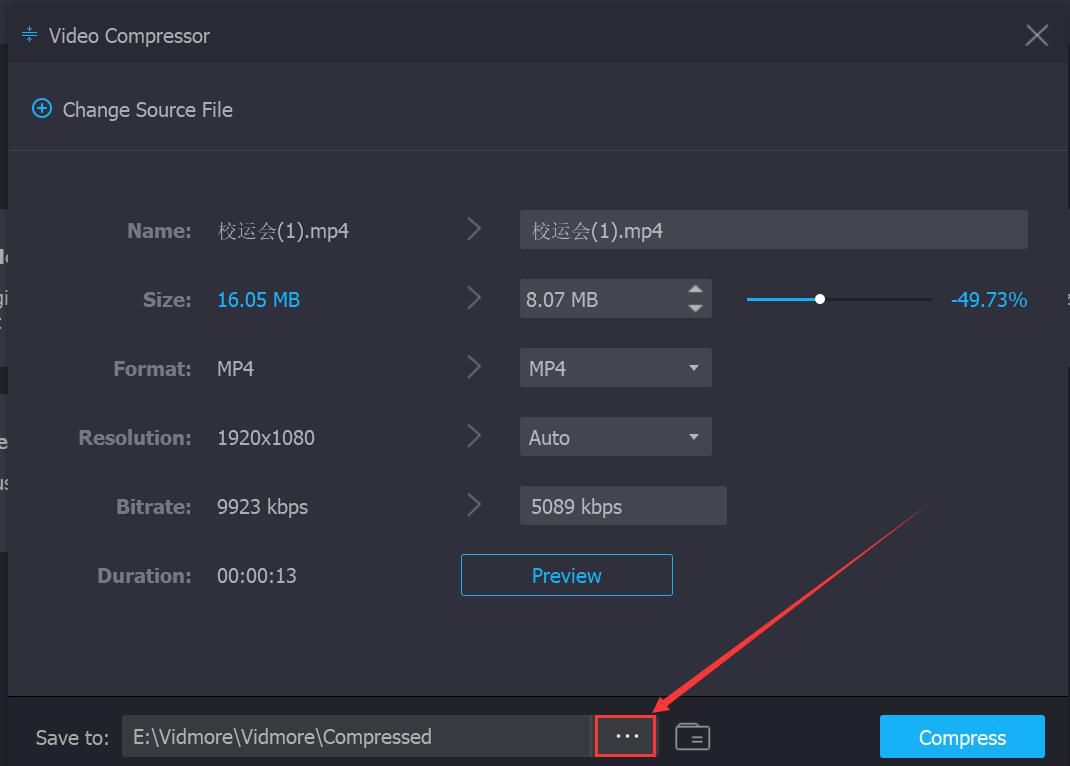Click the 8.07 MB size field

[x=598, y=299]
